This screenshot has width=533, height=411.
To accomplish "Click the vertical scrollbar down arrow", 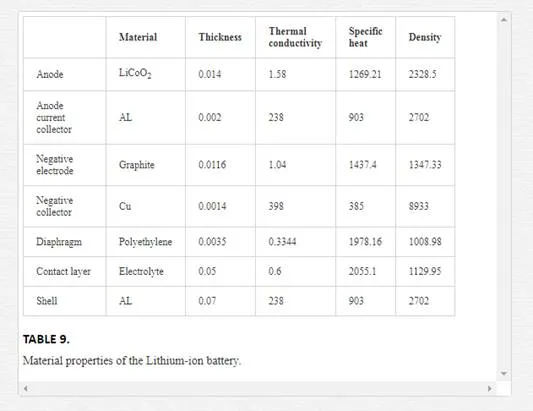I will click(504, 373).
